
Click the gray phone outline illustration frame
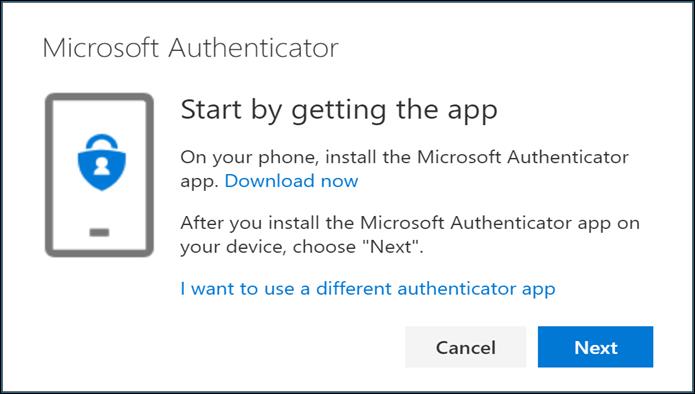click(x=99, y=175)
